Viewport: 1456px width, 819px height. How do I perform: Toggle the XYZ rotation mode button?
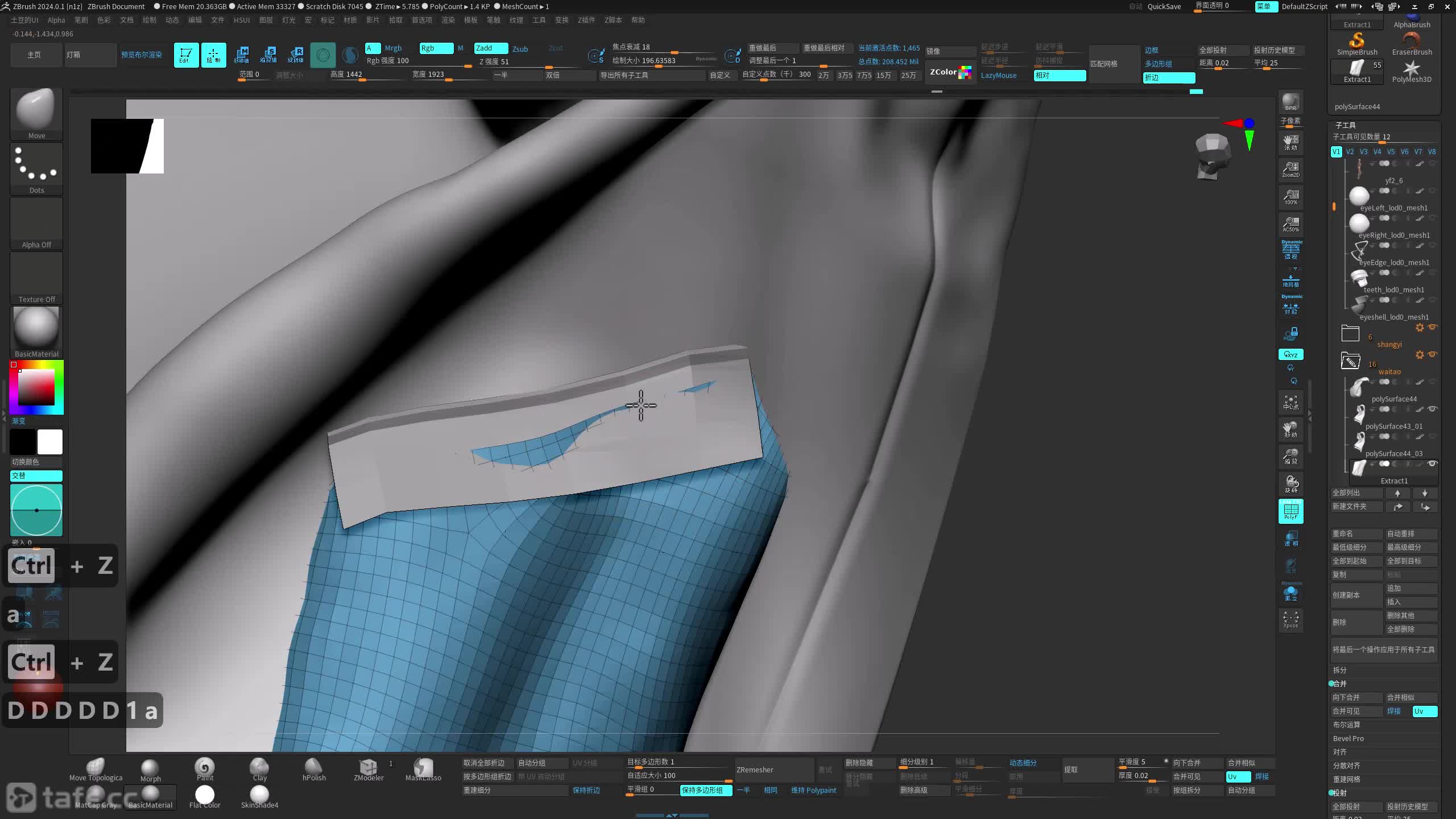(x=1290, y=354)
